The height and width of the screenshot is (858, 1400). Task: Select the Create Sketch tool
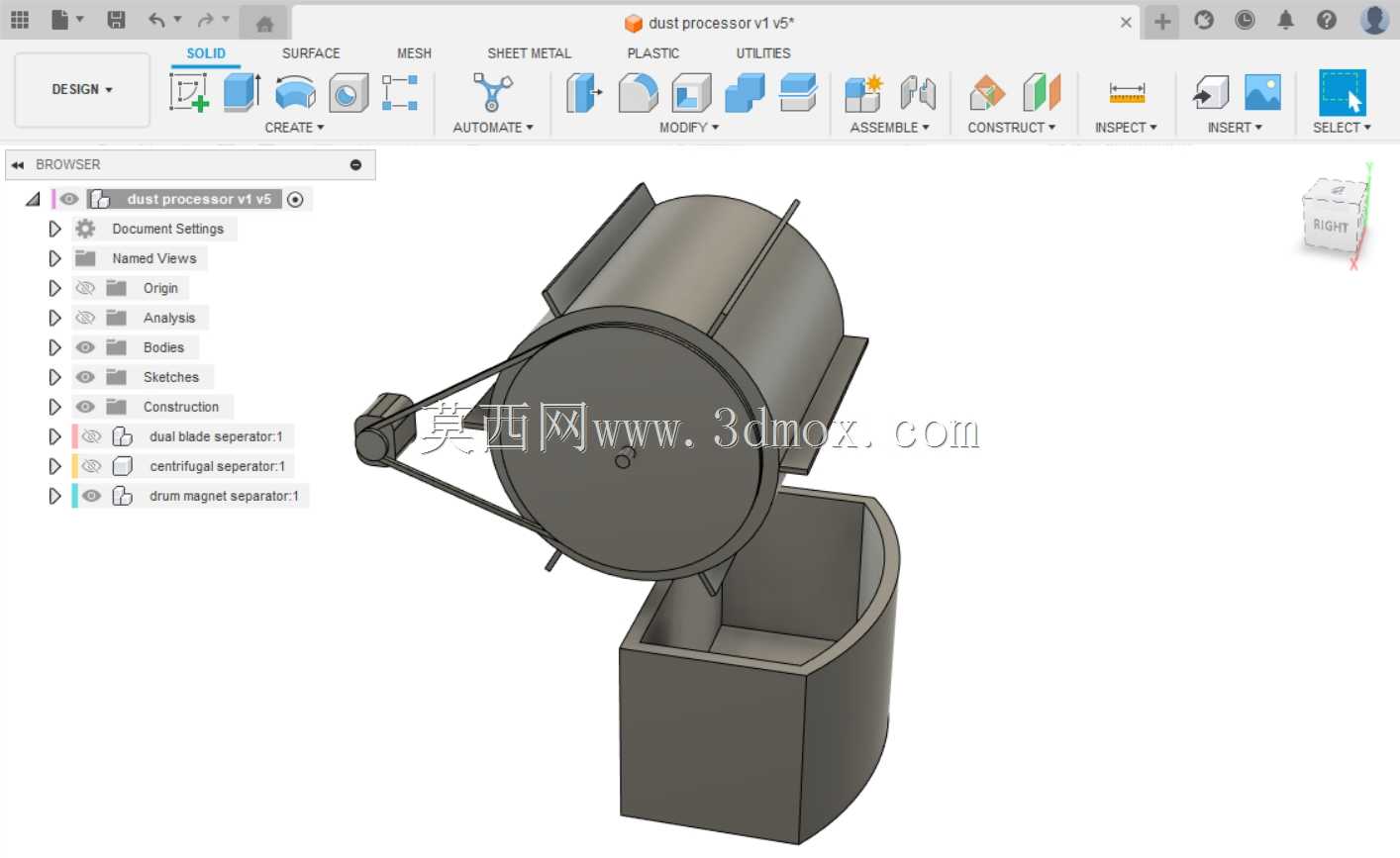tap(189, 92)
